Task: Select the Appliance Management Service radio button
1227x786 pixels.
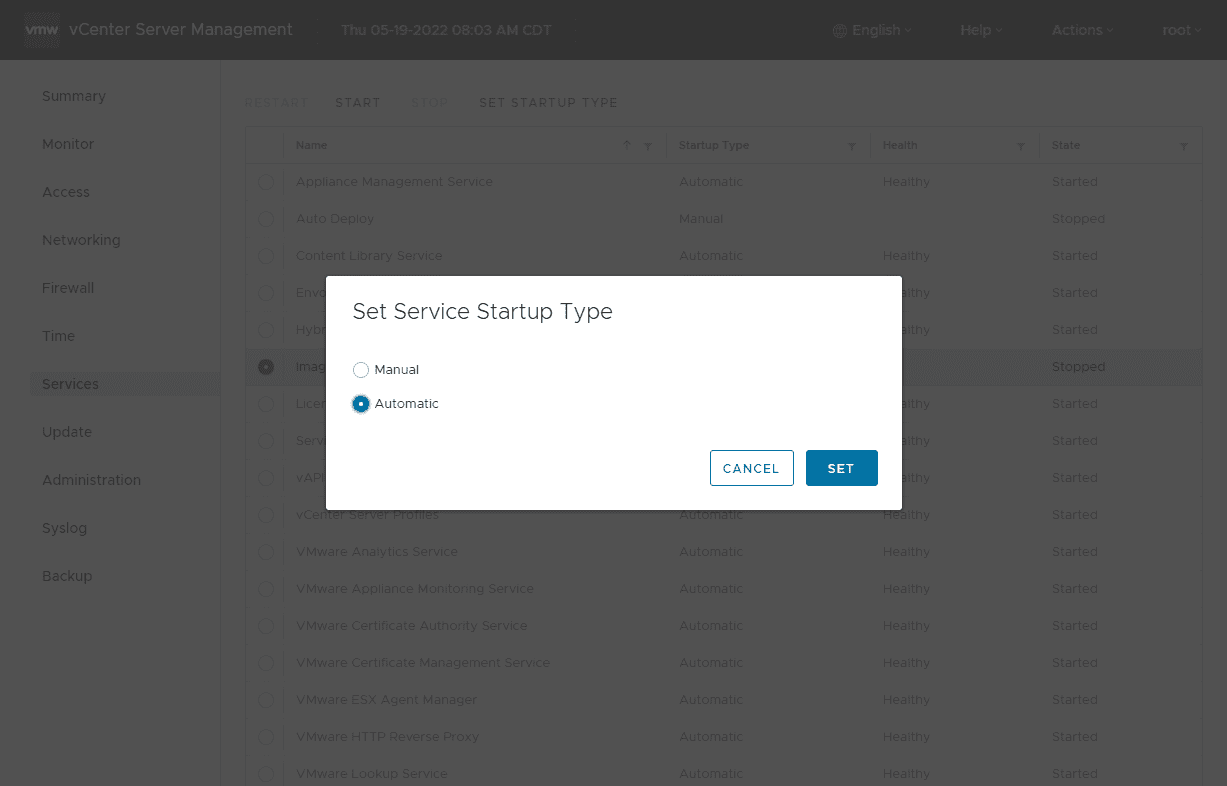Action: (266, 182)
